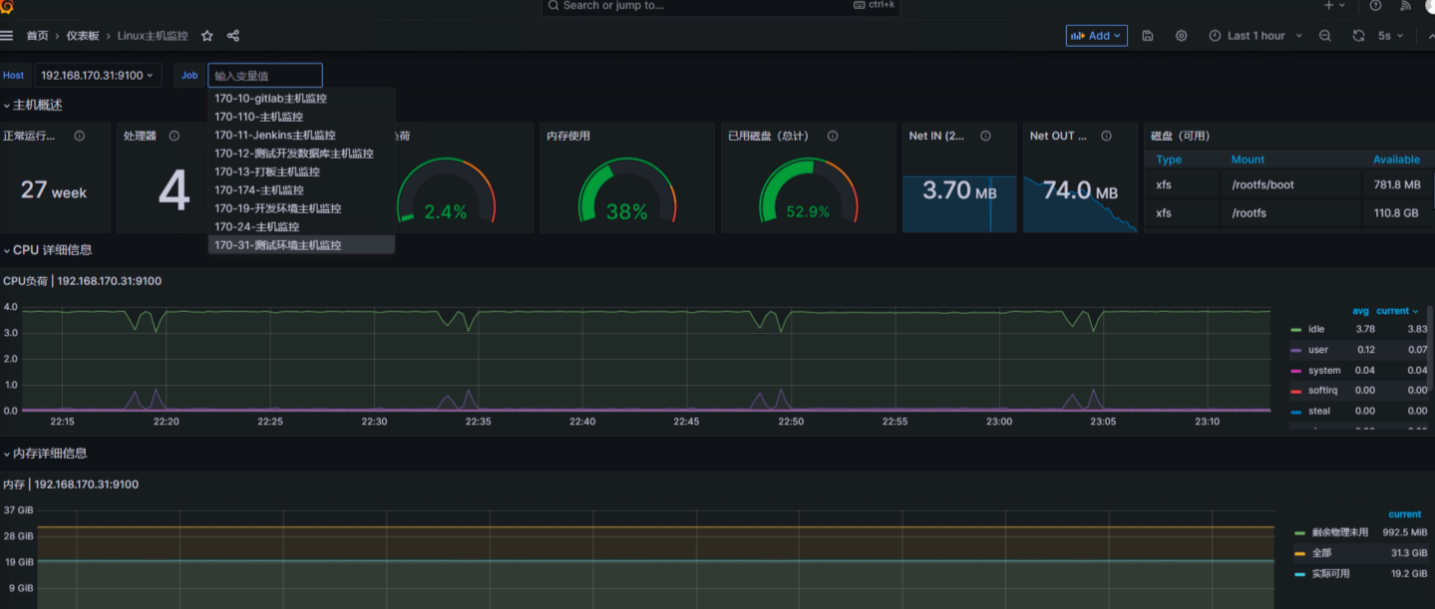This screenshot has width=1435, height=609.
Task: Open the hamburger navigation menu
Action: click(x=7, y=36)
